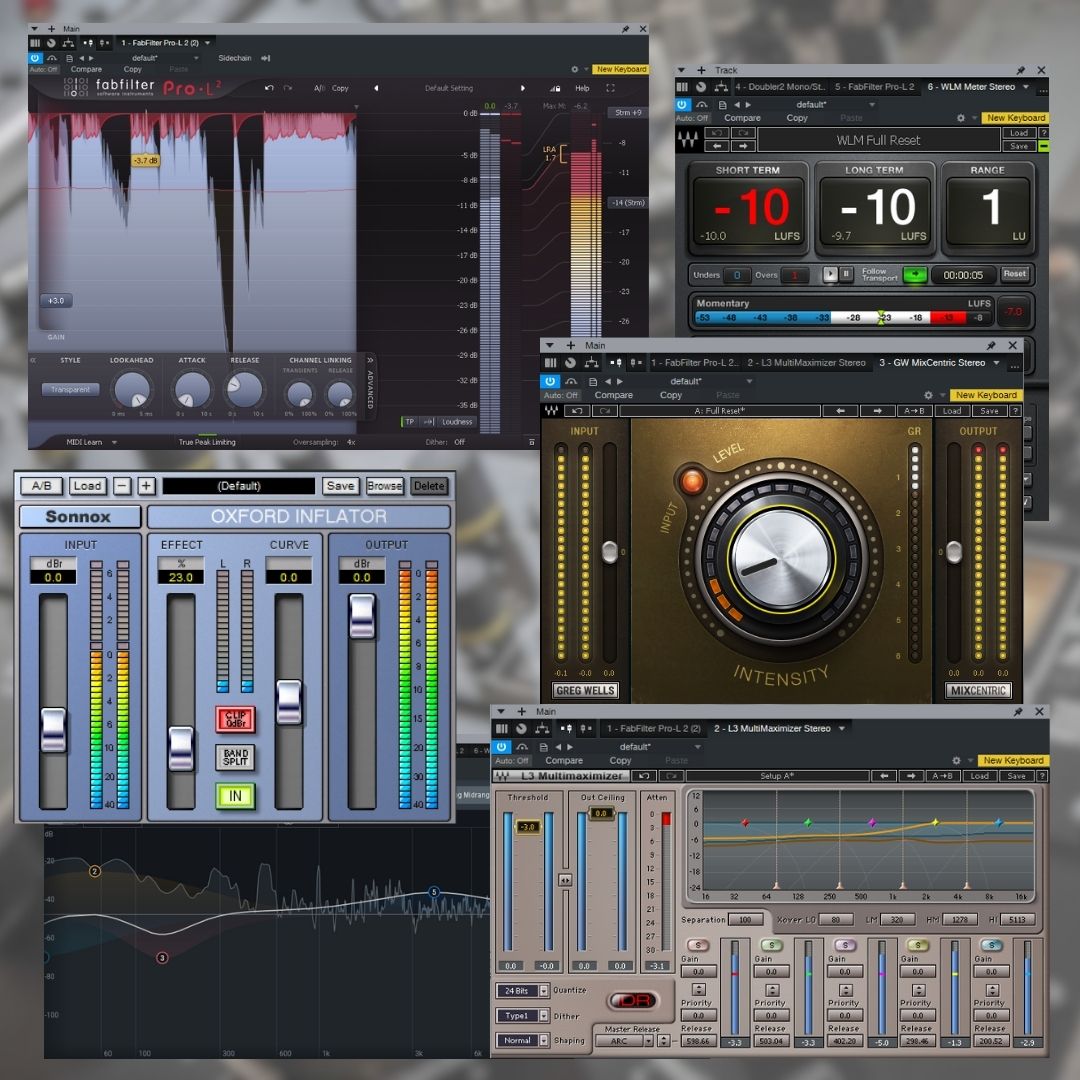Toggle Inflator CLIP 0dBr button

[236, 719]
